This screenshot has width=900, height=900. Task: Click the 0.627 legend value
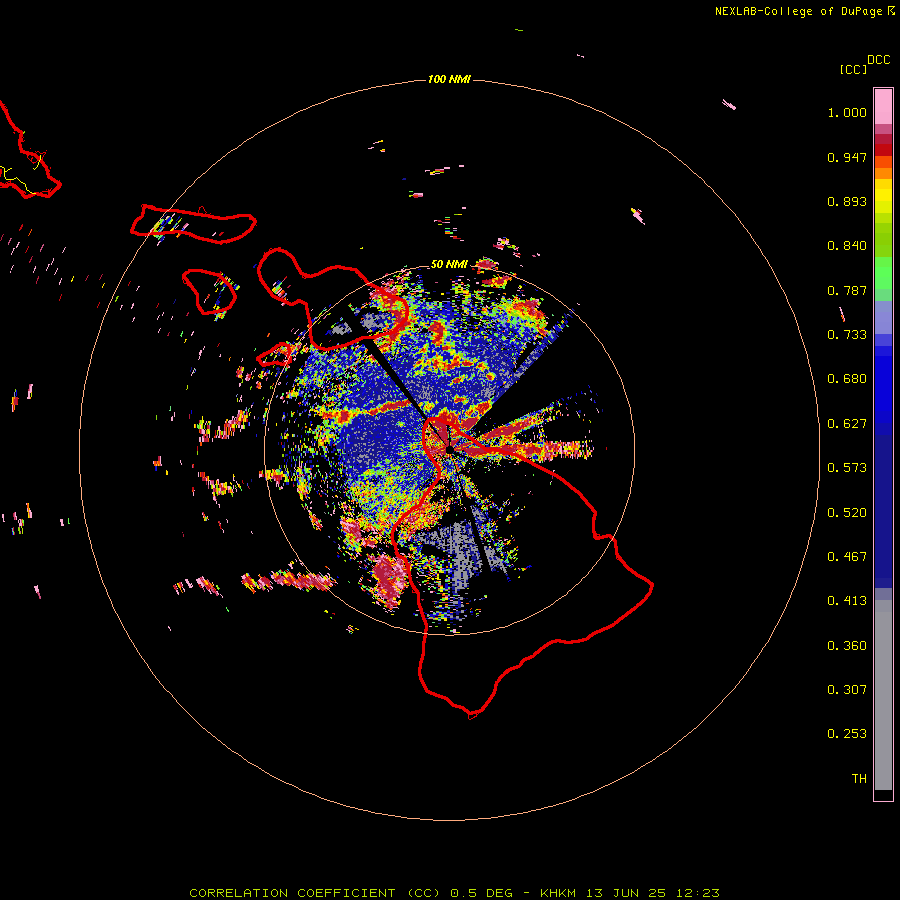(x=847, y=424)
